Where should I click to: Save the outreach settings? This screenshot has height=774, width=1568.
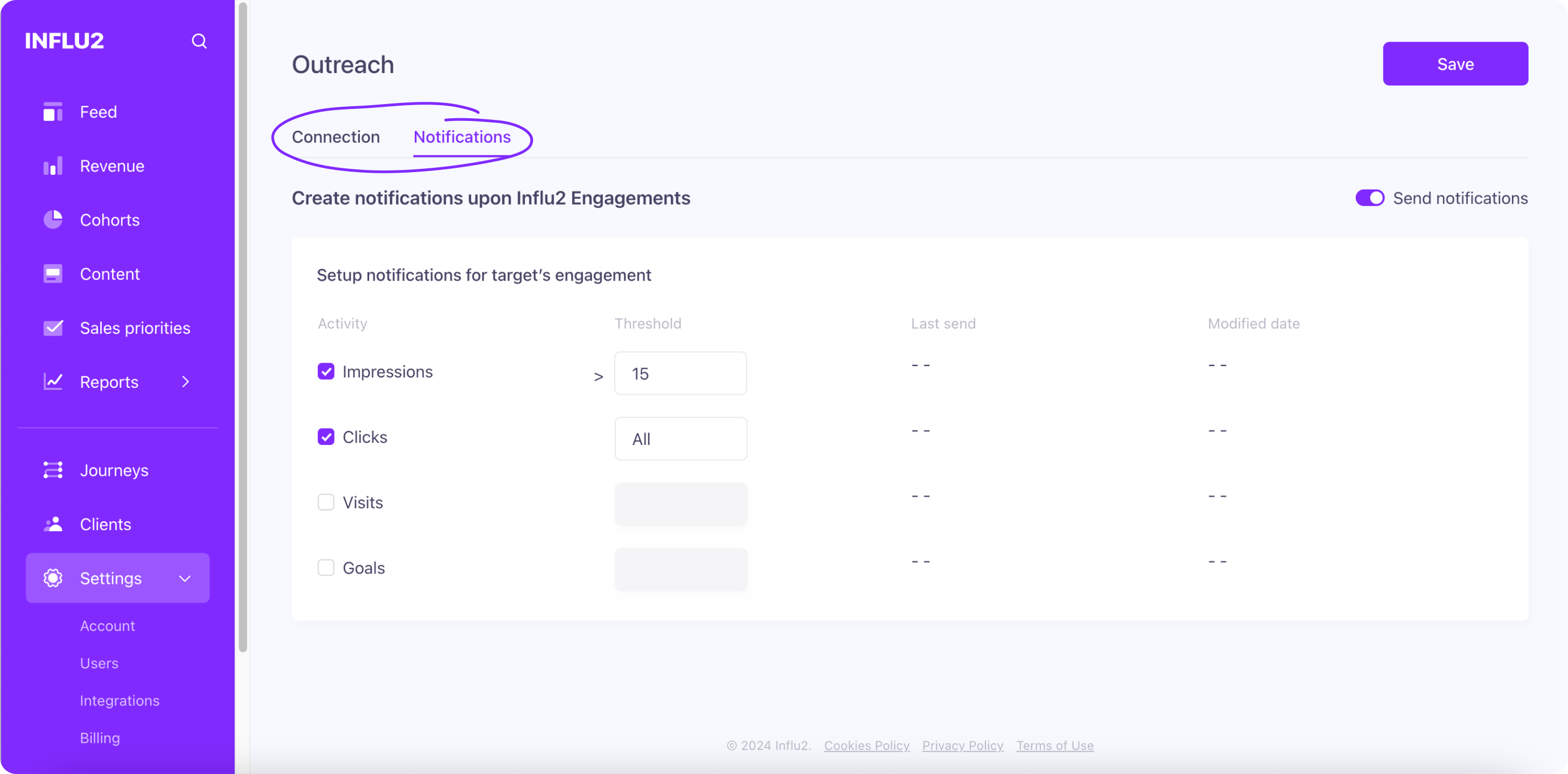1455,63
